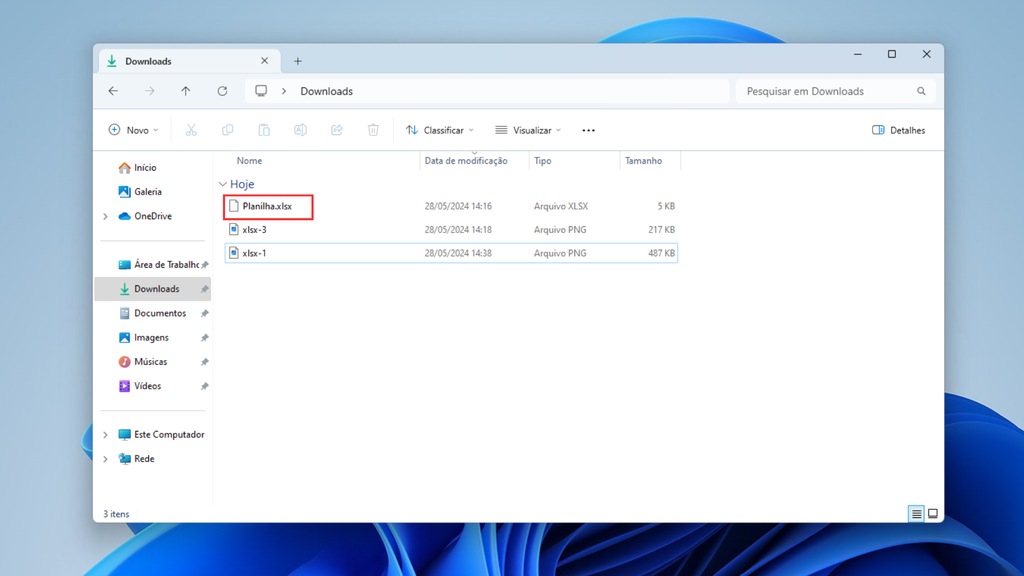Click the Paste clipboard icon

(x=264, y=130)
